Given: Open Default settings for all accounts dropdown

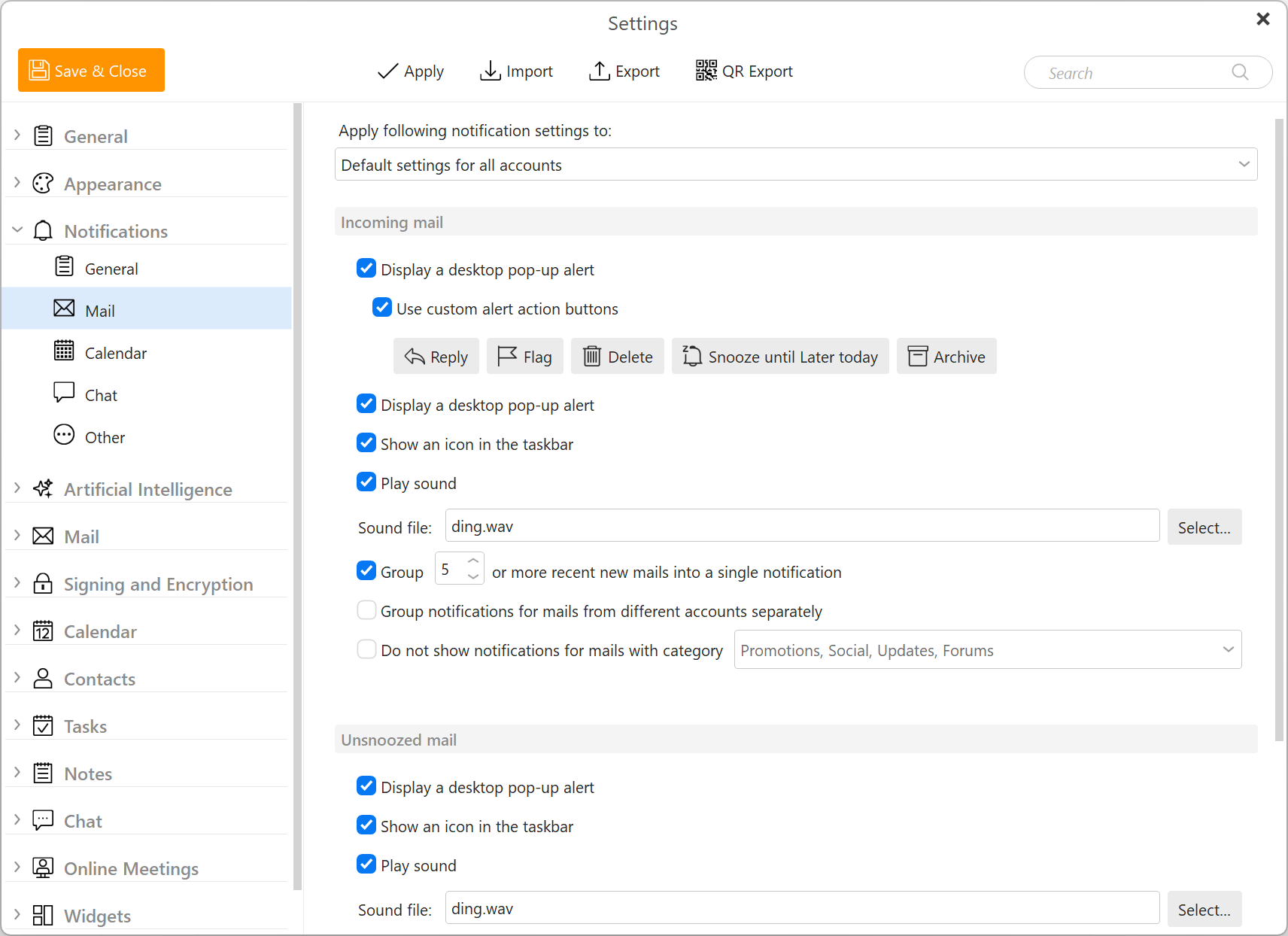Looking at the screenshot, I should click(x=796, y=164).
